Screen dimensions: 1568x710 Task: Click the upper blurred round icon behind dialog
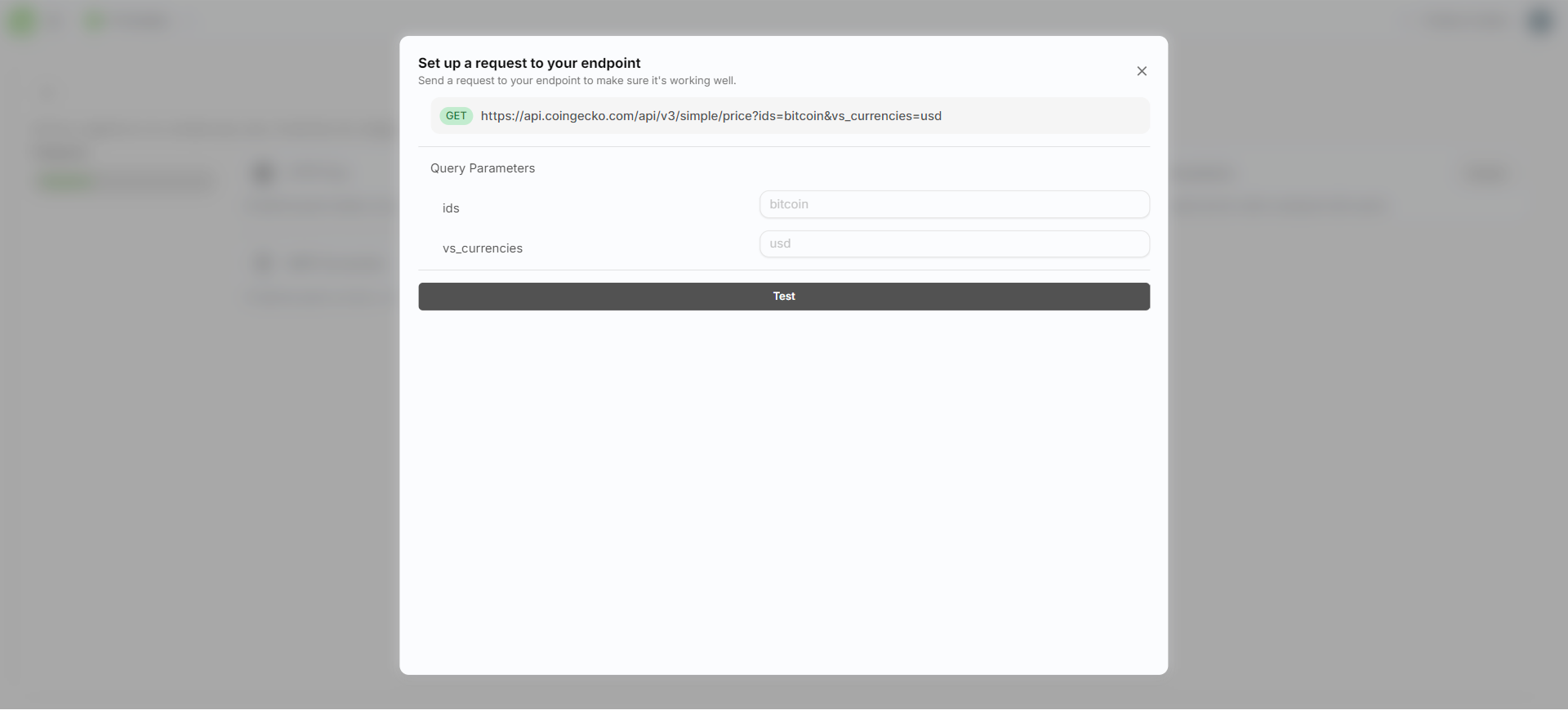pos(263,172)
